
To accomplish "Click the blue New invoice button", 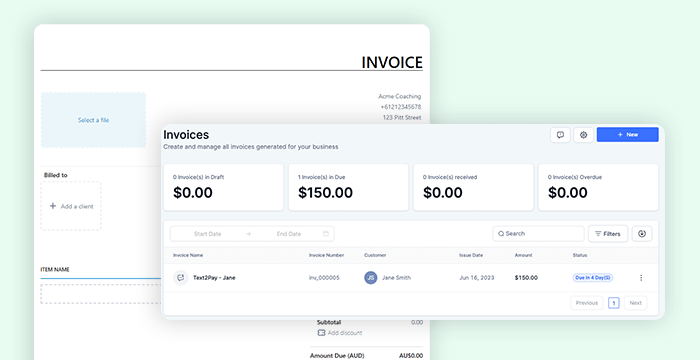I will pyautogui.click(x=627, y=134).
